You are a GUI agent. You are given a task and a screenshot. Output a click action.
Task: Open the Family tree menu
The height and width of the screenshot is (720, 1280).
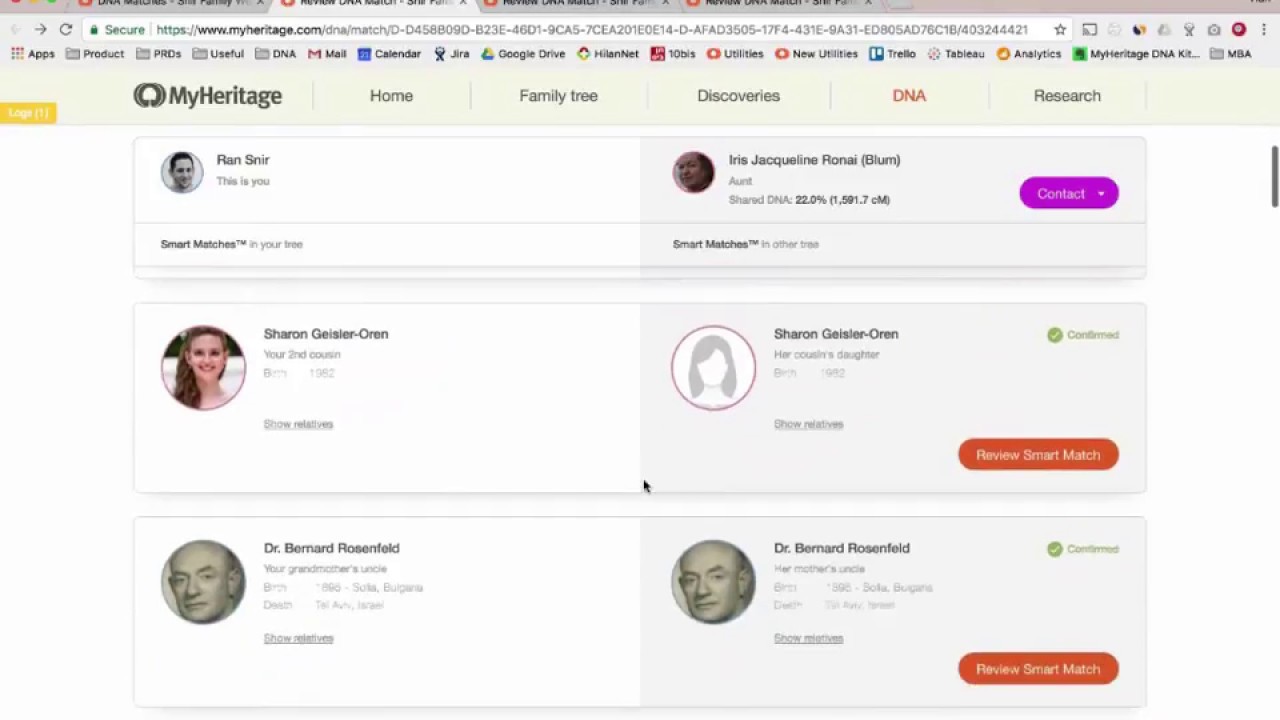(x=558, y=96)
